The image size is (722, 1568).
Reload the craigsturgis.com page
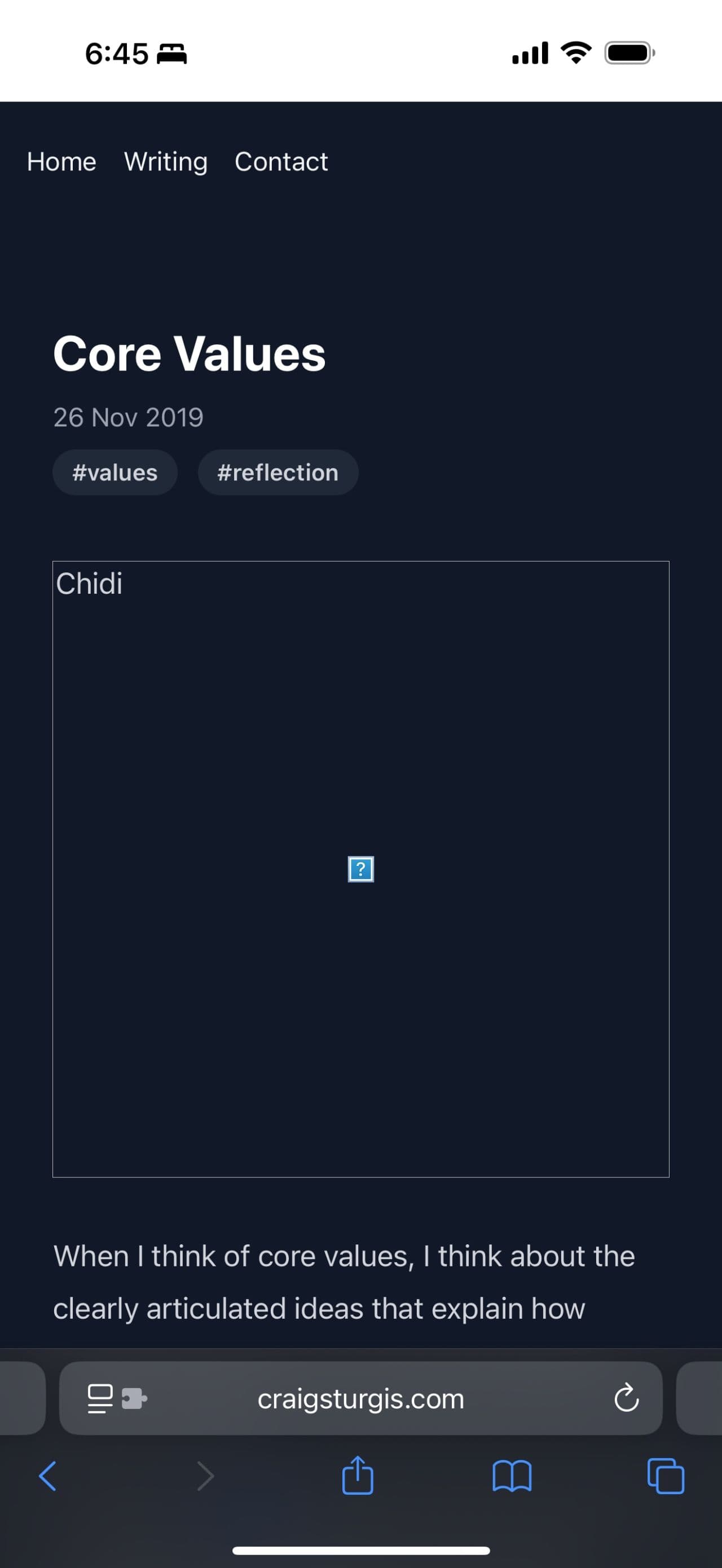[x=626, y=1398]
